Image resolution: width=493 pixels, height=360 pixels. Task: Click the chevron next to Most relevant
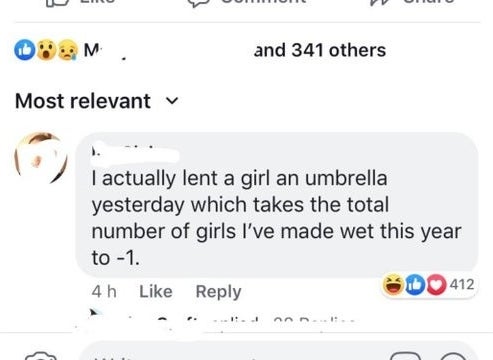pyautogui.click(x=172, y=100)
